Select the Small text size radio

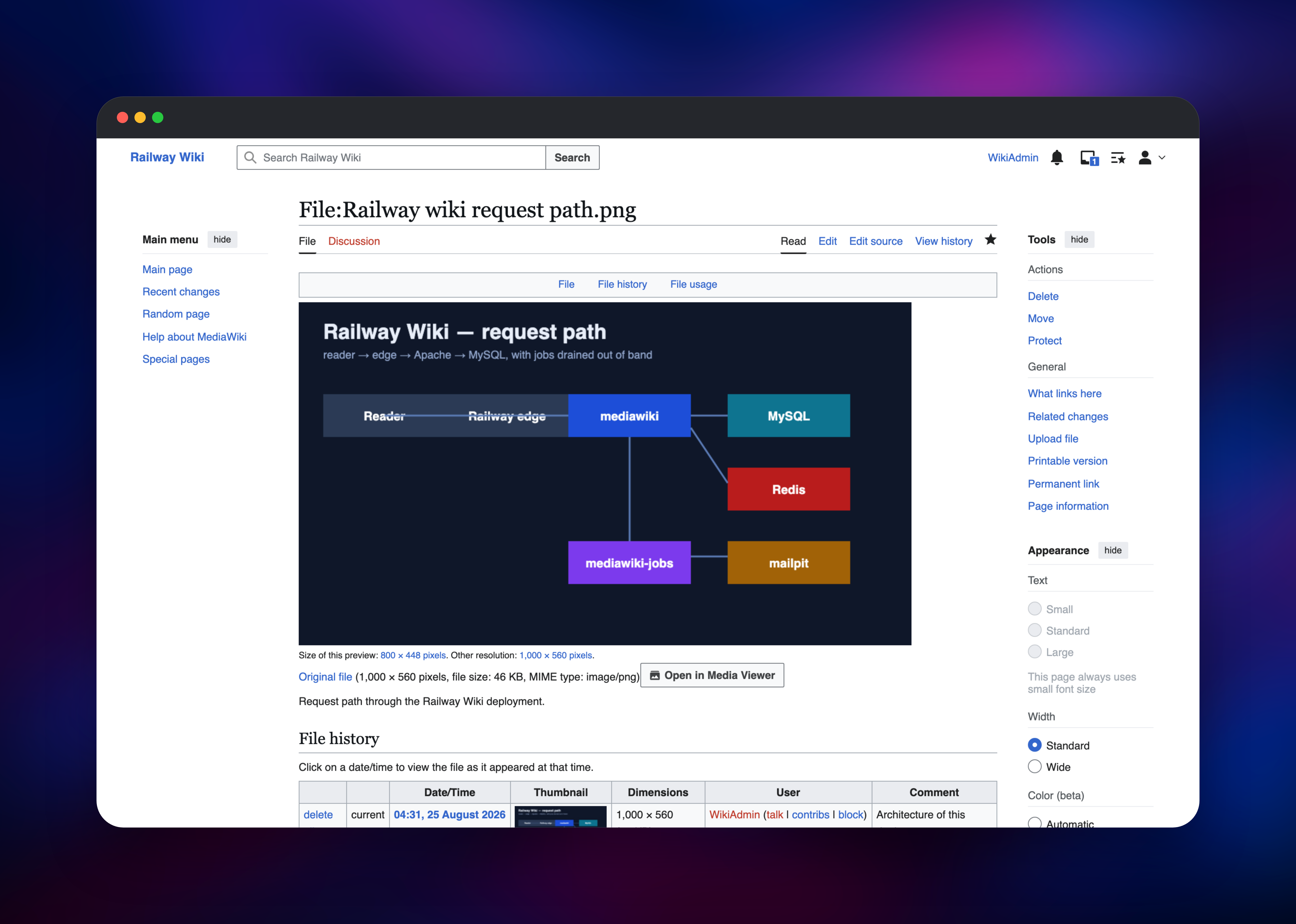click(x=1035, y=609)
